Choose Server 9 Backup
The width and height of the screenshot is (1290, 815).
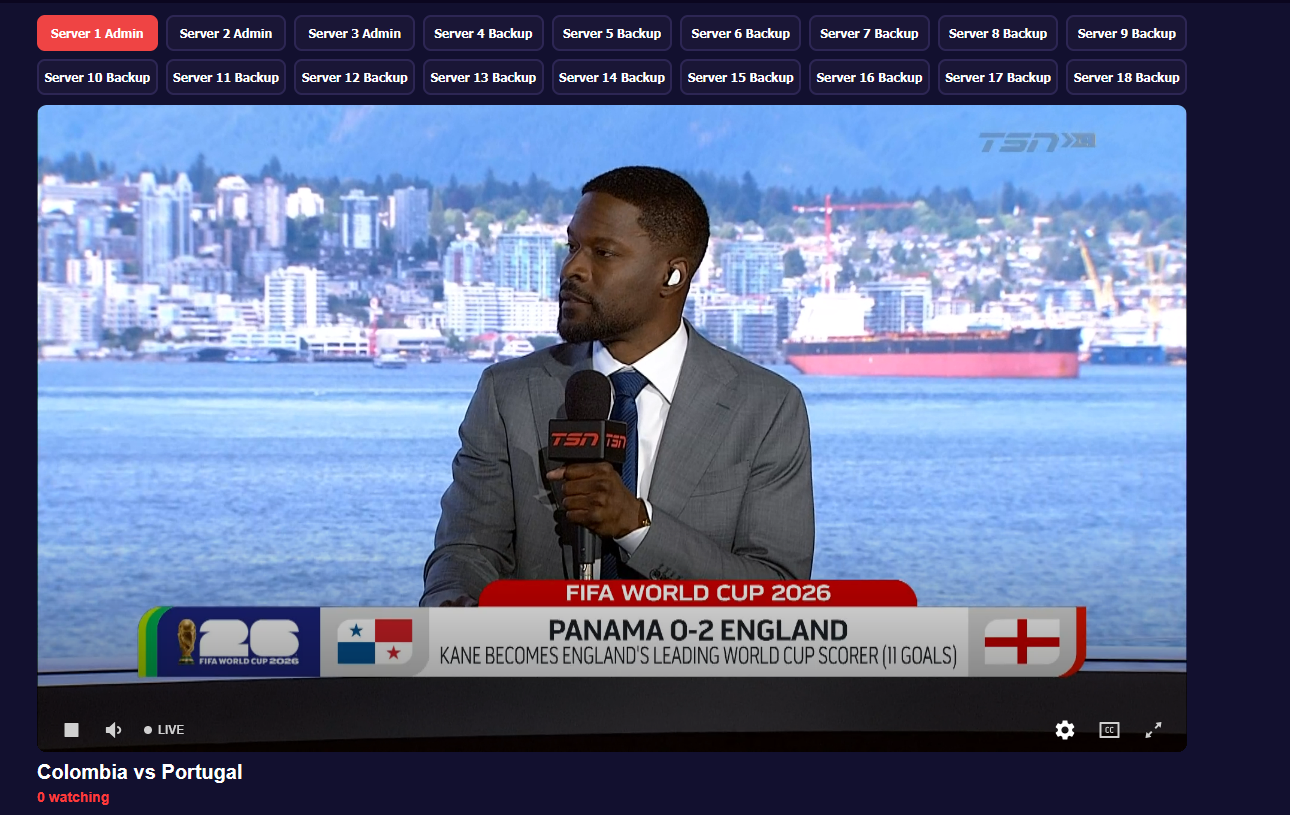[x=1127, y=33]
